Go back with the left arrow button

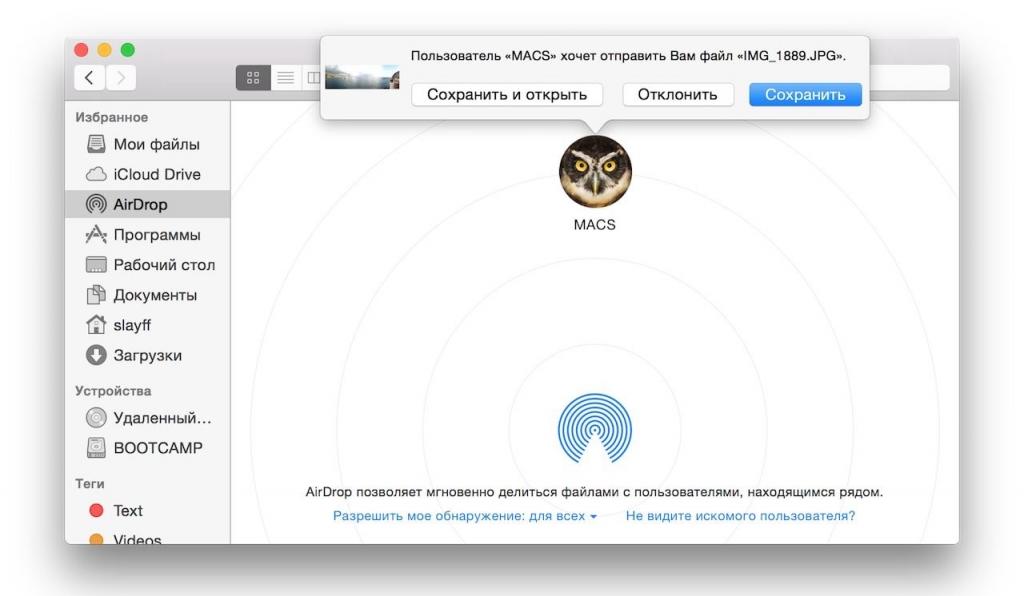[x=89, y=78]
